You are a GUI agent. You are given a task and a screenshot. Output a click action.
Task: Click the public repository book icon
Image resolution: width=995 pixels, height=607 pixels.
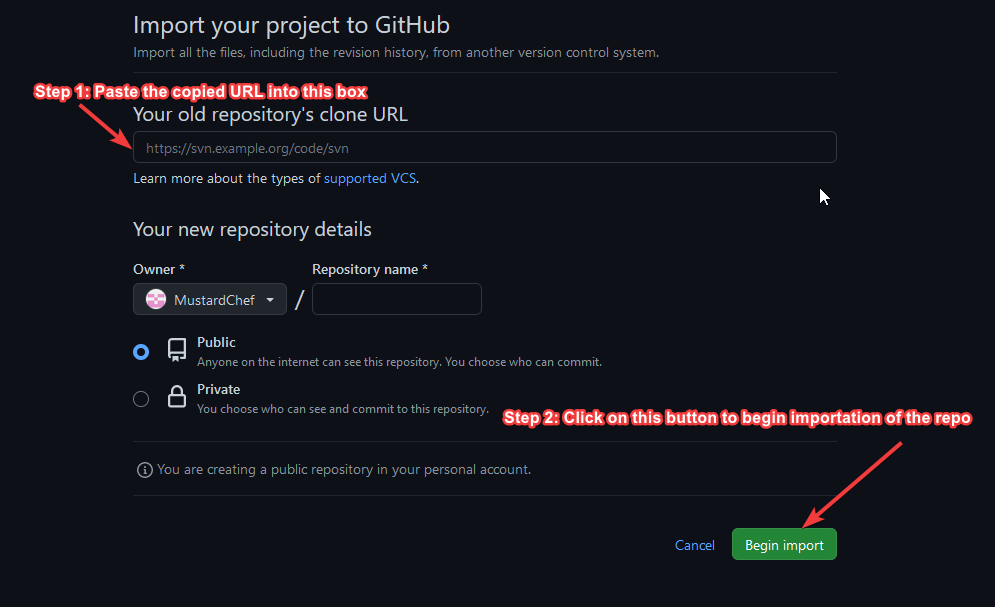tap(177, 351)
